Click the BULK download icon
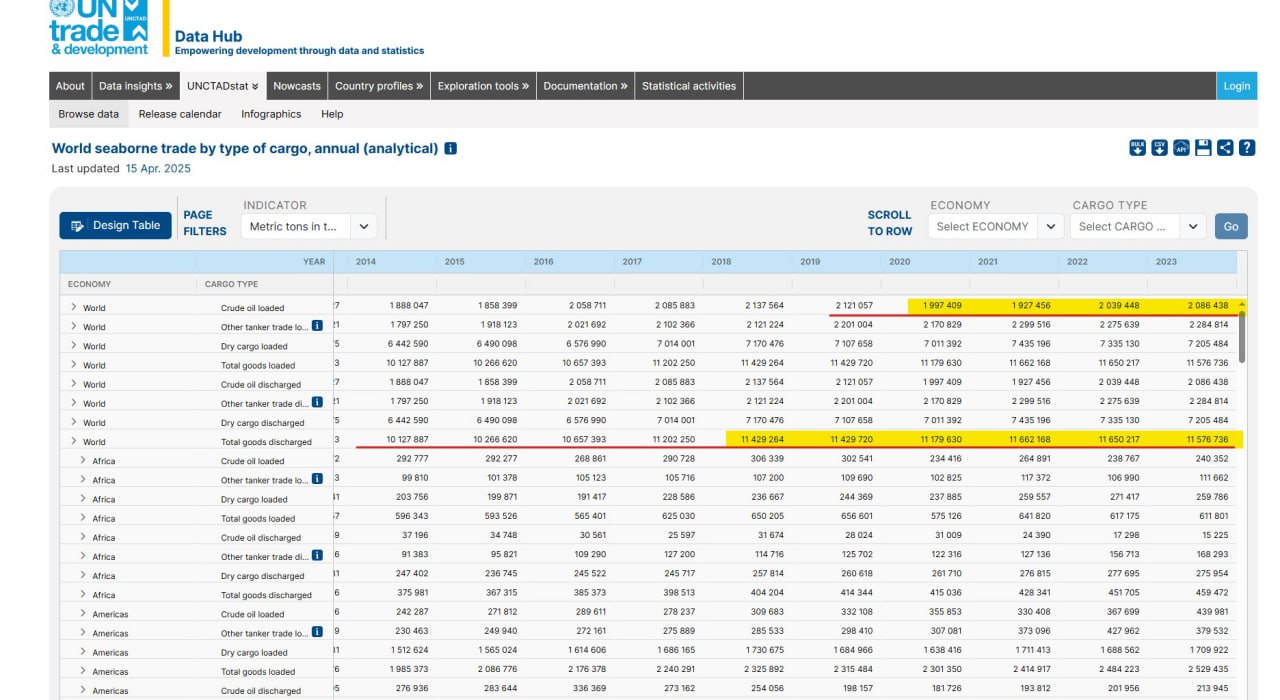This screenshot has height=700, width=1280. pos(1137,148)
